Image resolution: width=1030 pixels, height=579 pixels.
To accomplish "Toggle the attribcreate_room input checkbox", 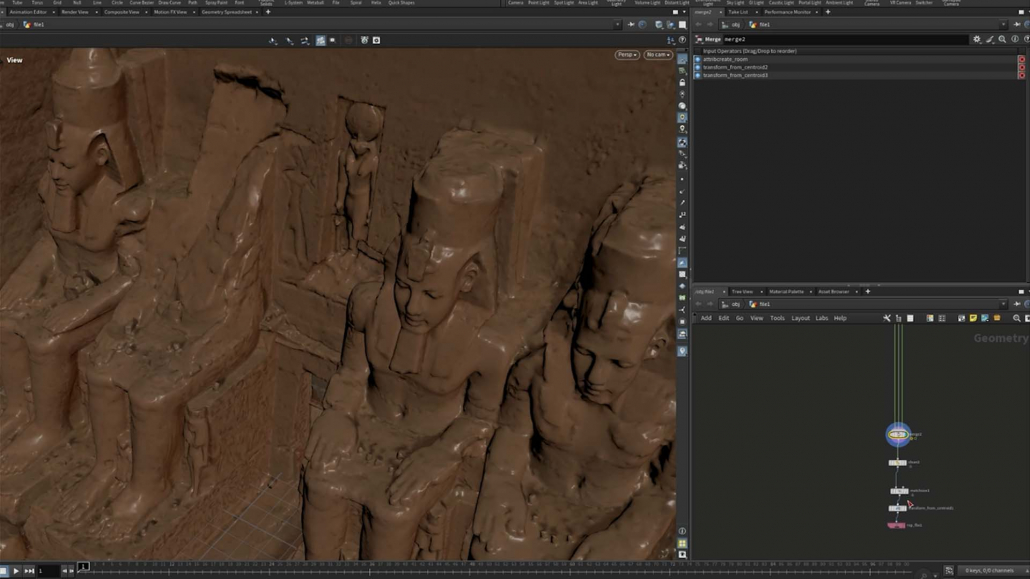I will pos(698,59).
